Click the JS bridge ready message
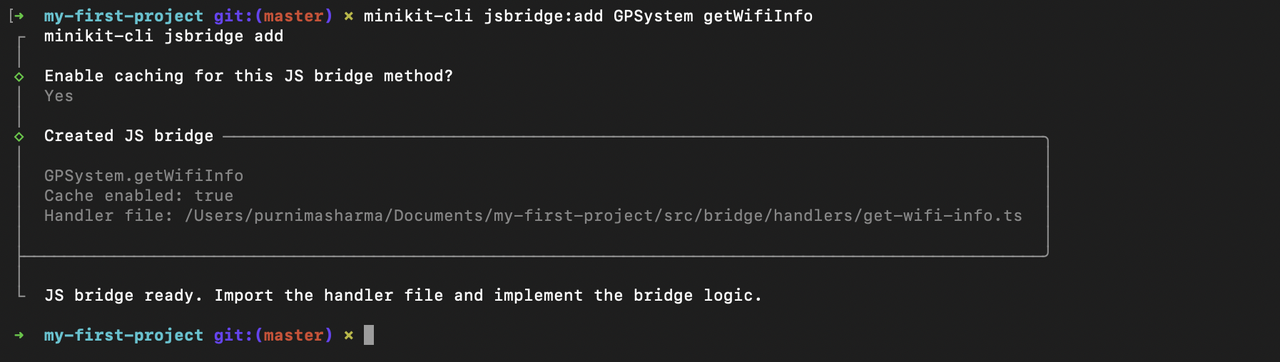The width and height of the screenshot is (1280, 362). pos(403,296)
